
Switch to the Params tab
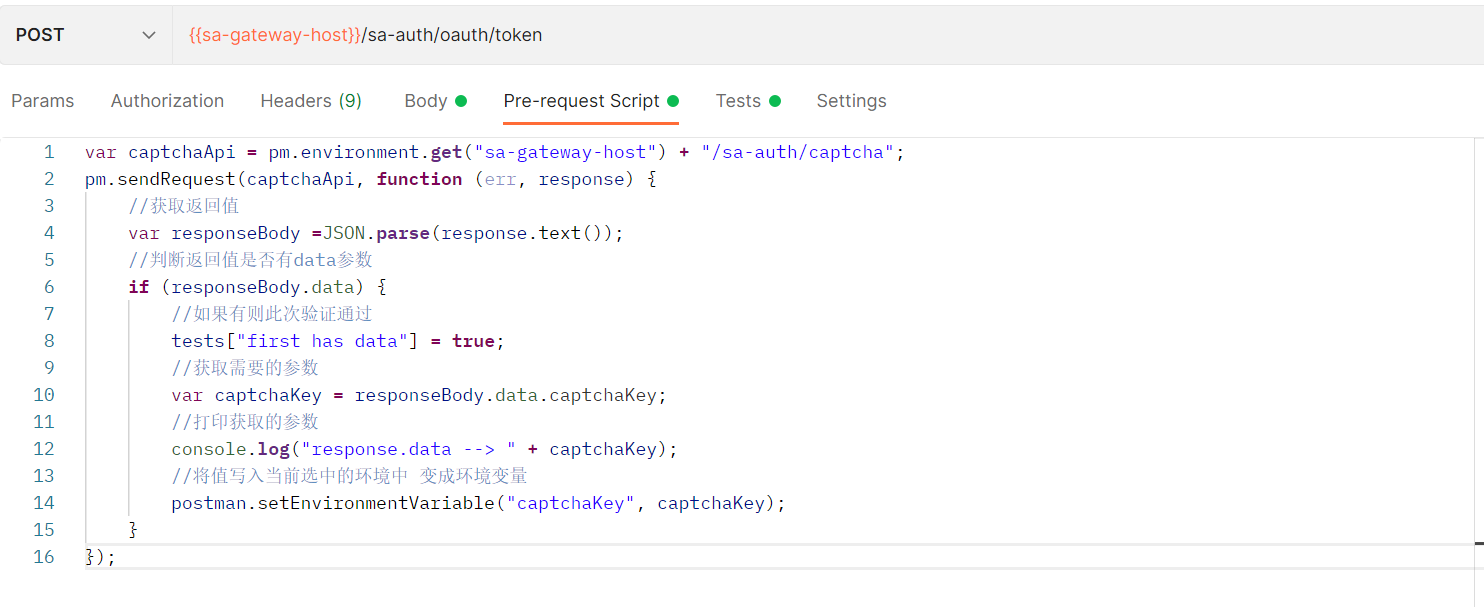pyautogui.click(x=43, y=101)
